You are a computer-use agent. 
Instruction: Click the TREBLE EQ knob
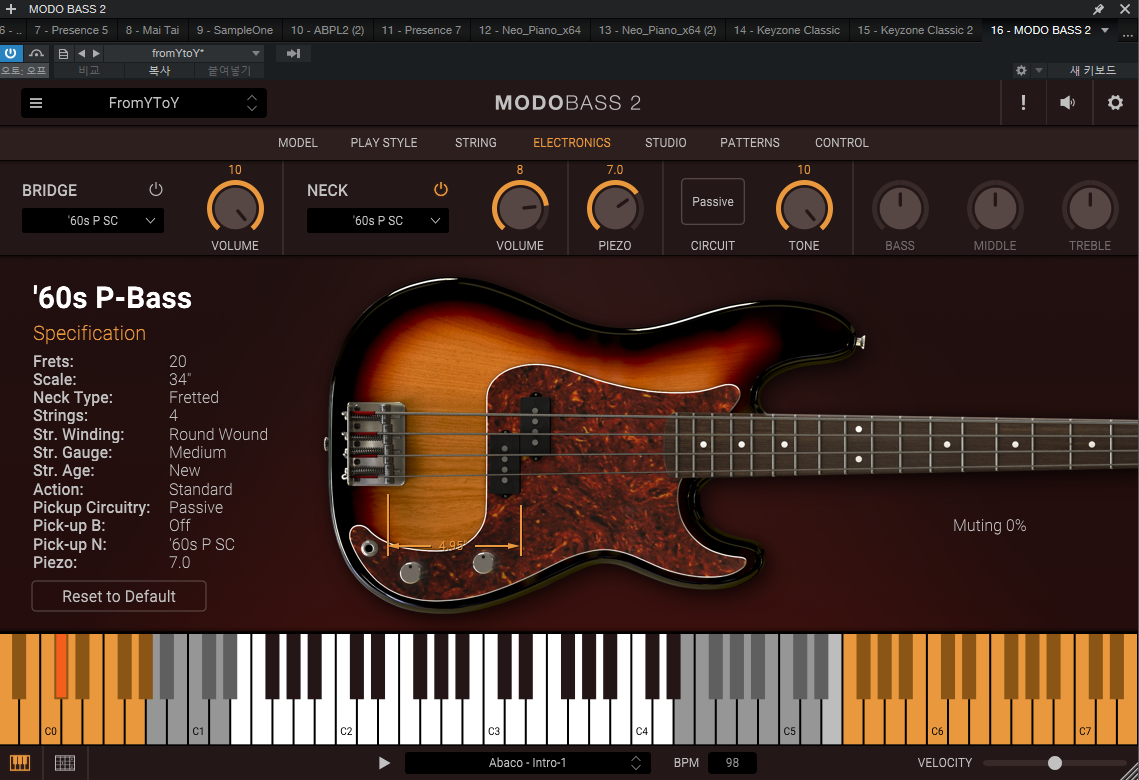[1090, 208]
